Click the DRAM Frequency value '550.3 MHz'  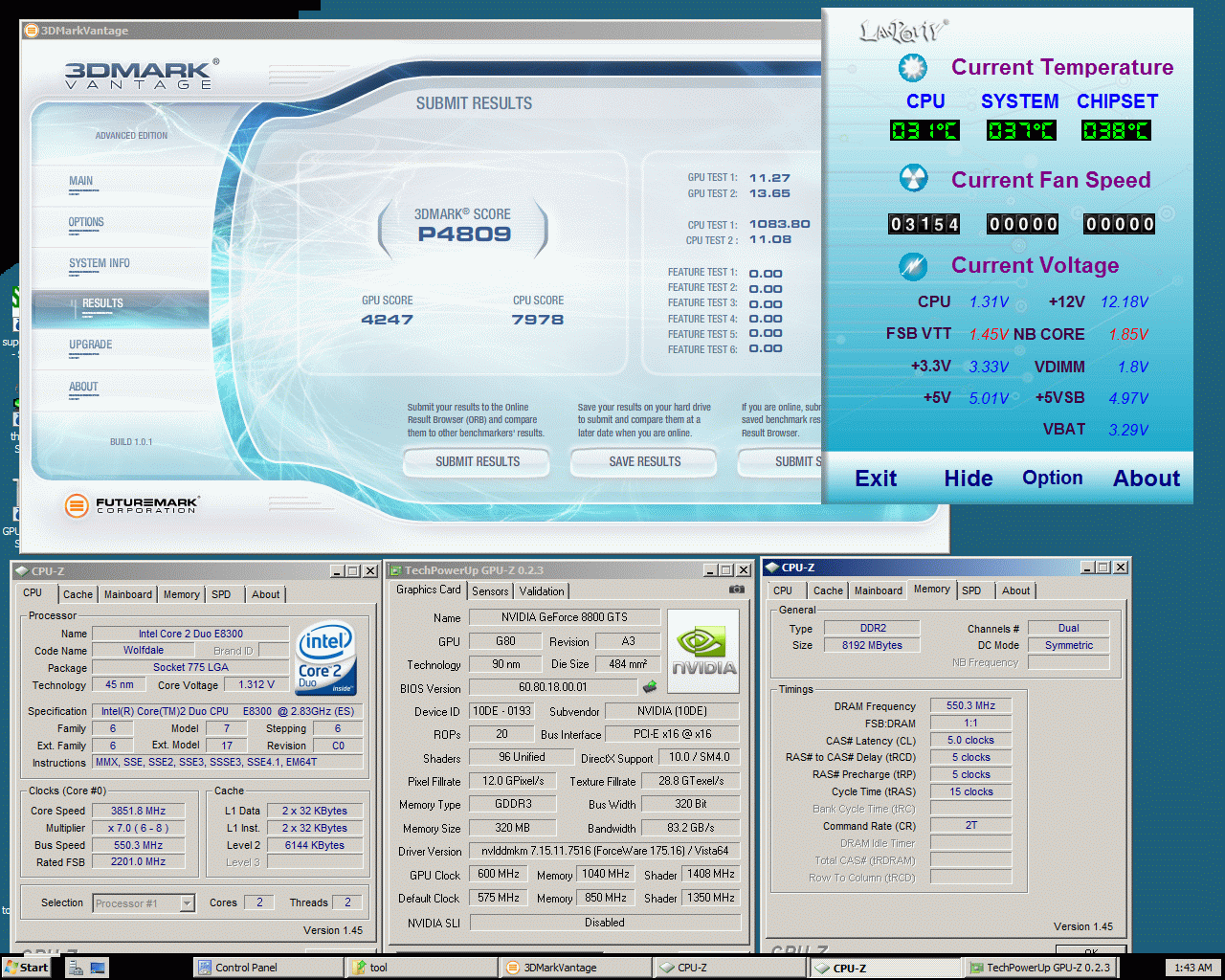[970, 705]
